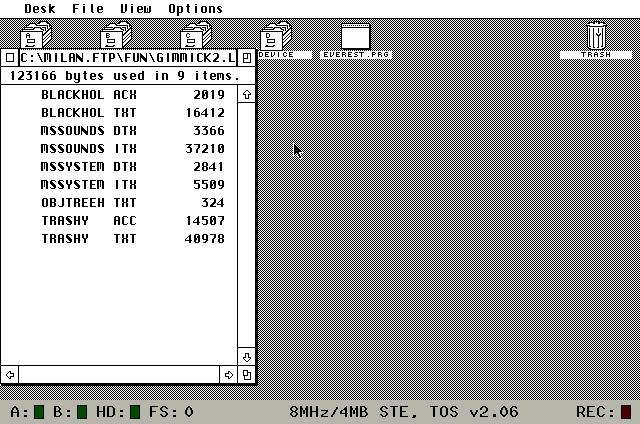Select the leftmost drive icon on the desktop
The width and height of the screenshot is (640, 424).
pyautogui.click(x=37, y=34)
